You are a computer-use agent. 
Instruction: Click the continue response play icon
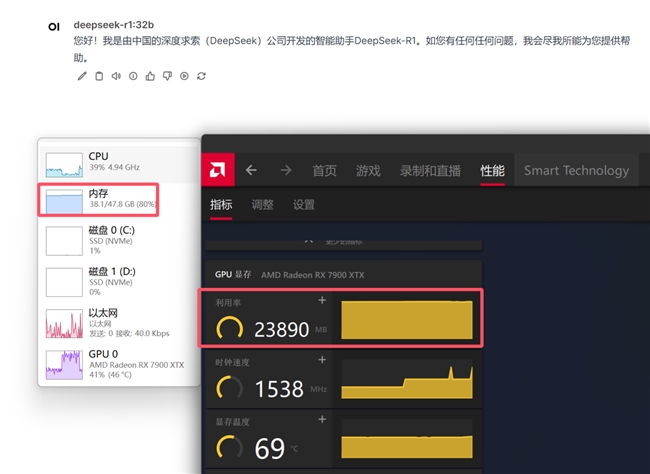click(x=184, y=76)
